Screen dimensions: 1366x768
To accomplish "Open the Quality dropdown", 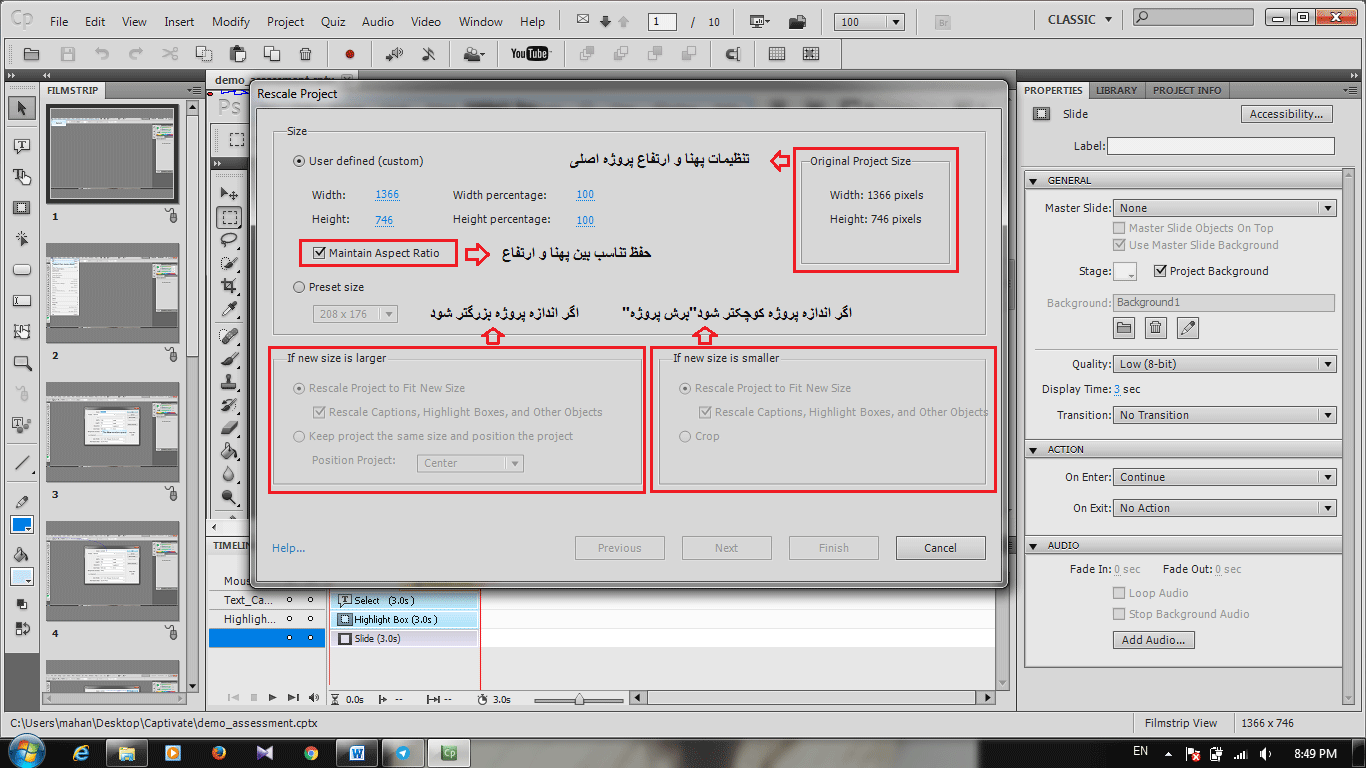I will click(1225, 364).
